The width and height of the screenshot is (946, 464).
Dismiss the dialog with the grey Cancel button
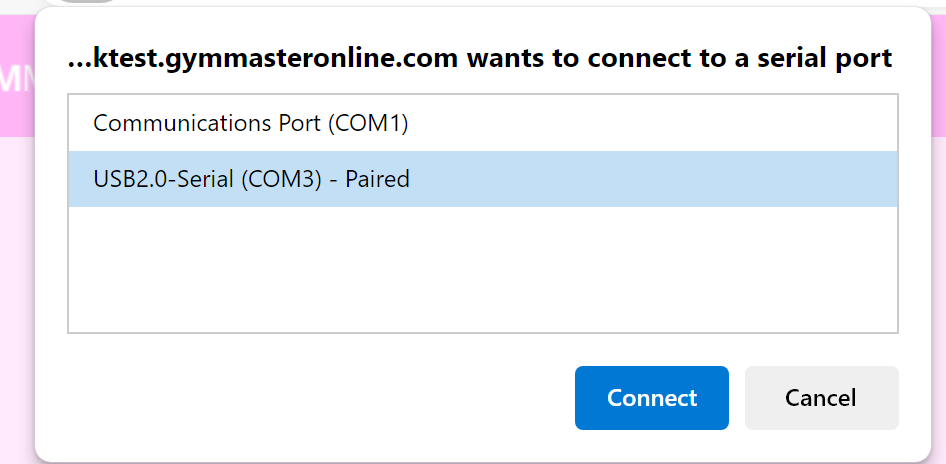tap(821, 398)
